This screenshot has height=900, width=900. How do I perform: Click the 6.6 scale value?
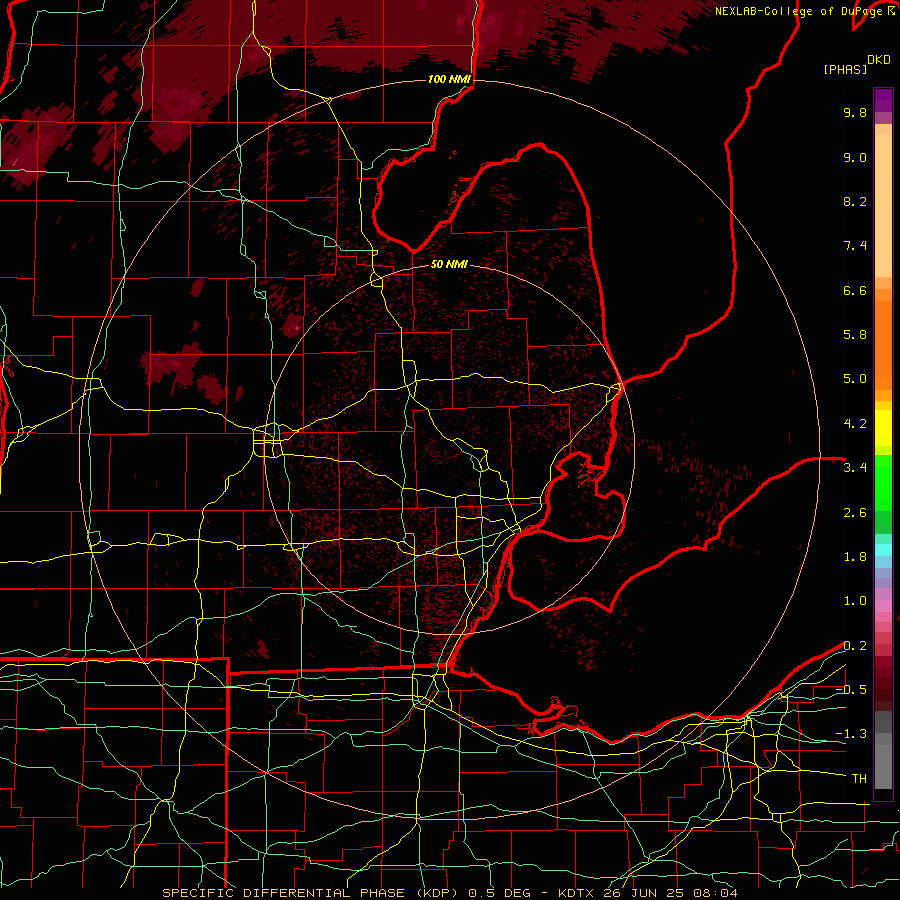coord(855,290)
